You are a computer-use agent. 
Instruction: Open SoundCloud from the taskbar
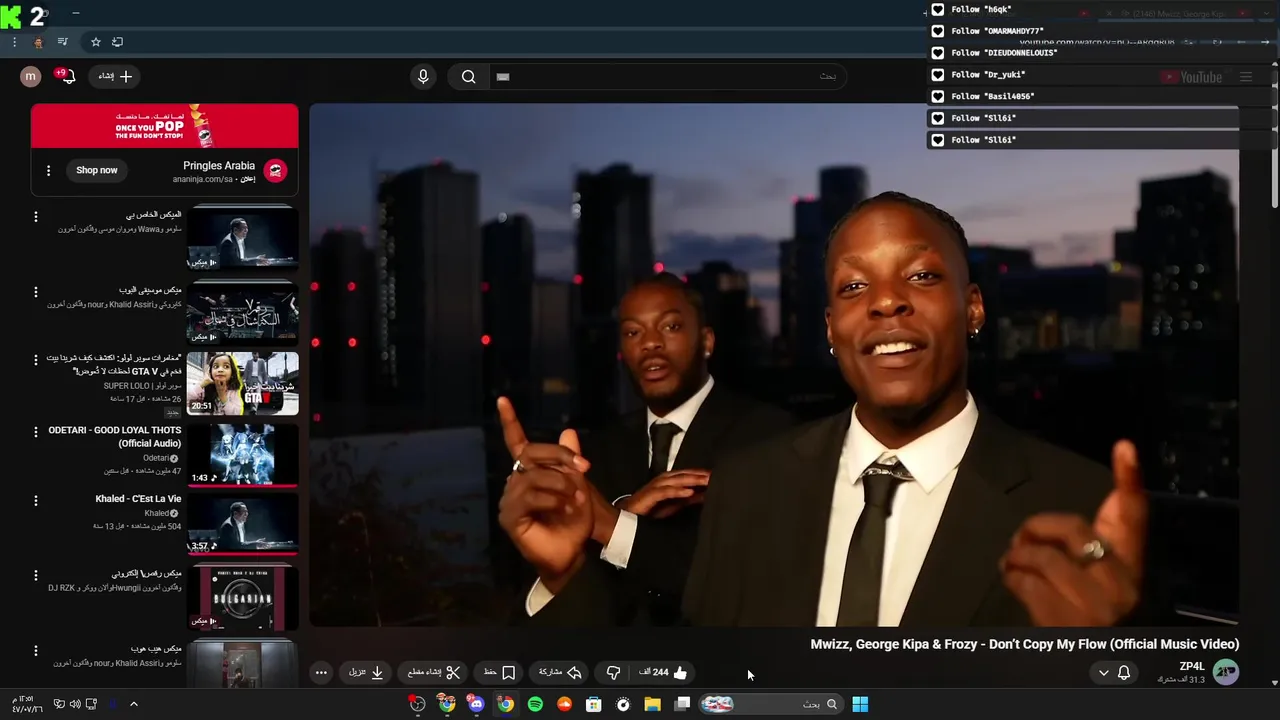pyautogui.click(x=564, y=704)
